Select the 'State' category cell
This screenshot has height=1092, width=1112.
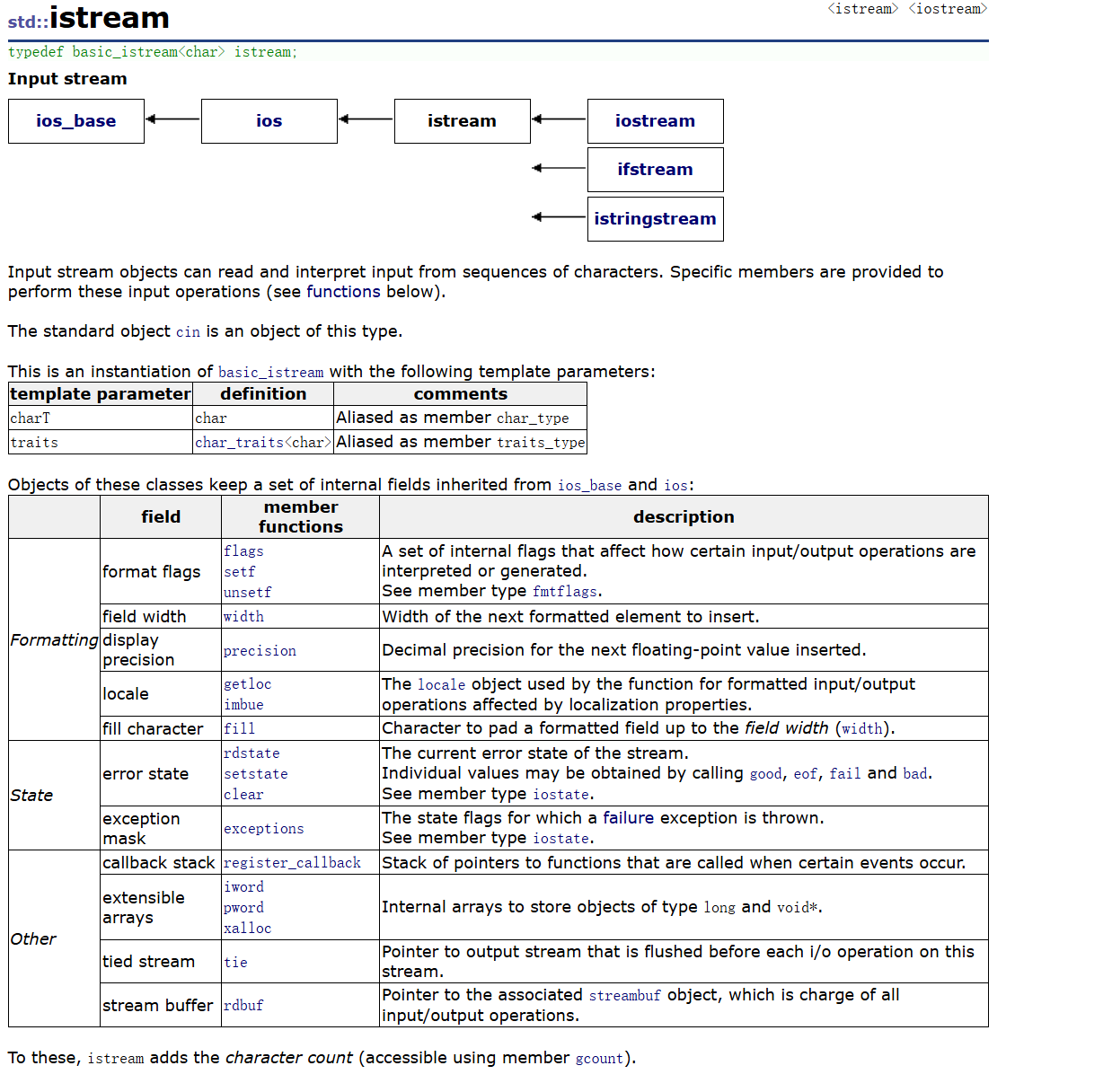(x=54, y=796)
